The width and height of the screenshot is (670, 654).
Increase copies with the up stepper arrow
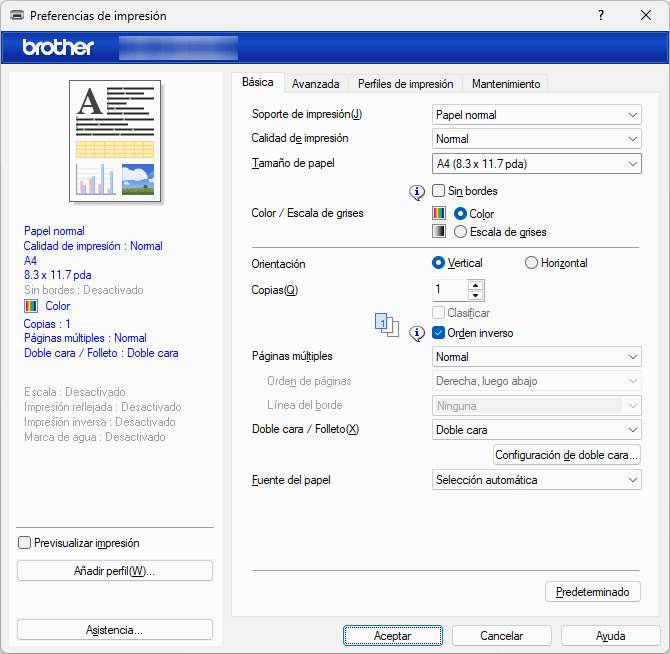[475, 284]
